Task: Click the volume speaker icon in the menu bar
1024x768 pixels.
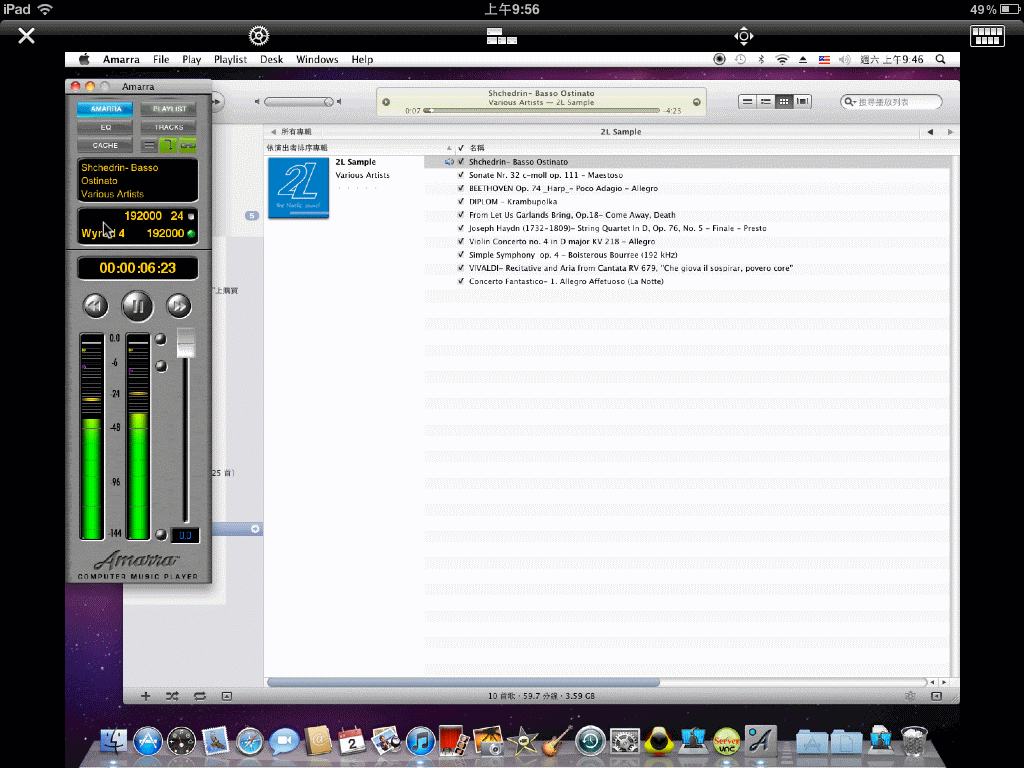Action: click(845, 59)
